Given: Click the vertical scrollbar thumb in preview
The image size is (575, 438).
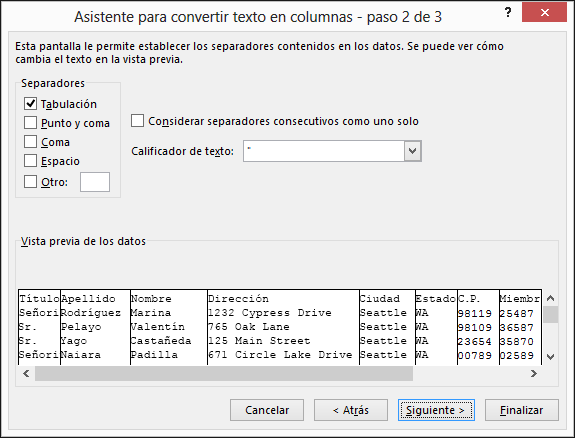Looking at the screenshot, I should point(550,314).
